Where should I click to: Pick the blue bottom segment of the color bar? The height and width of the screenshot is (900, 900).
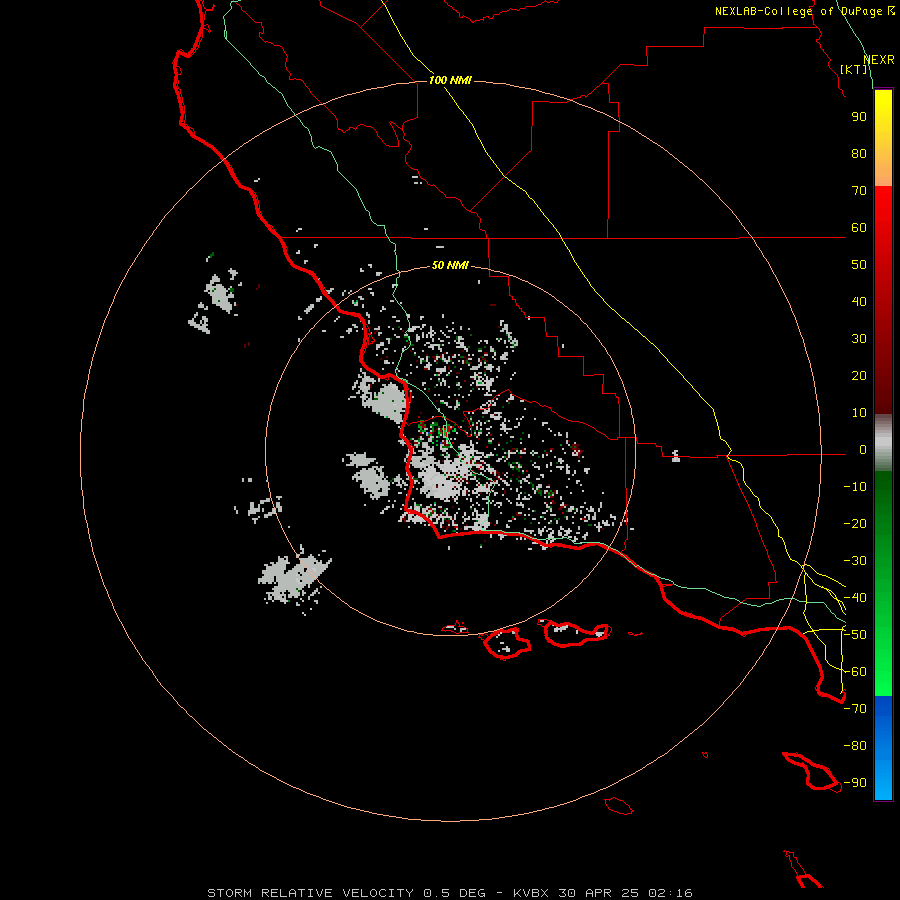point(883,748)
